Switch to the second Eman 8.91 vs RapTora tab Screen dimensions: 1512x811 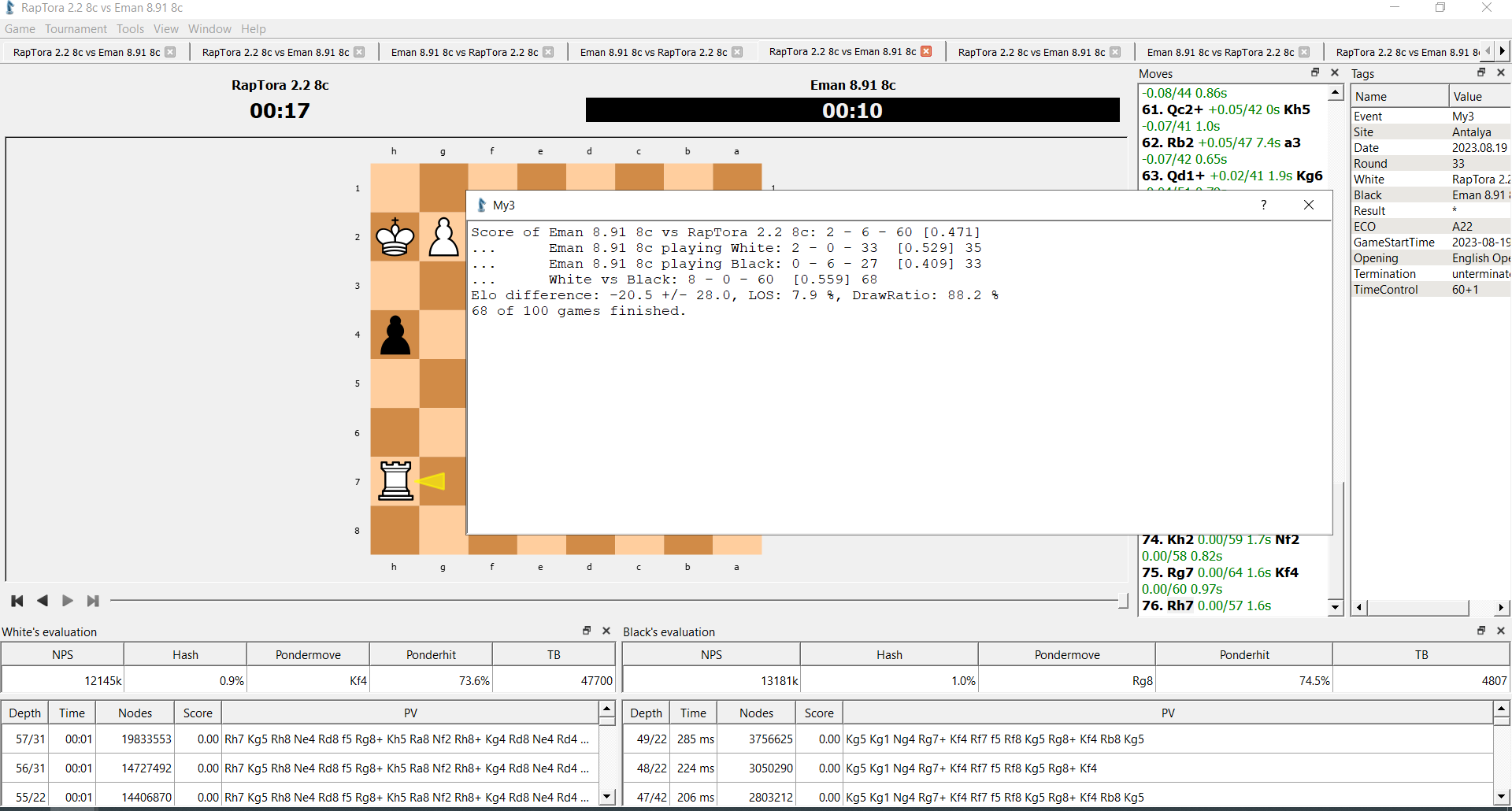coord(654,52)
